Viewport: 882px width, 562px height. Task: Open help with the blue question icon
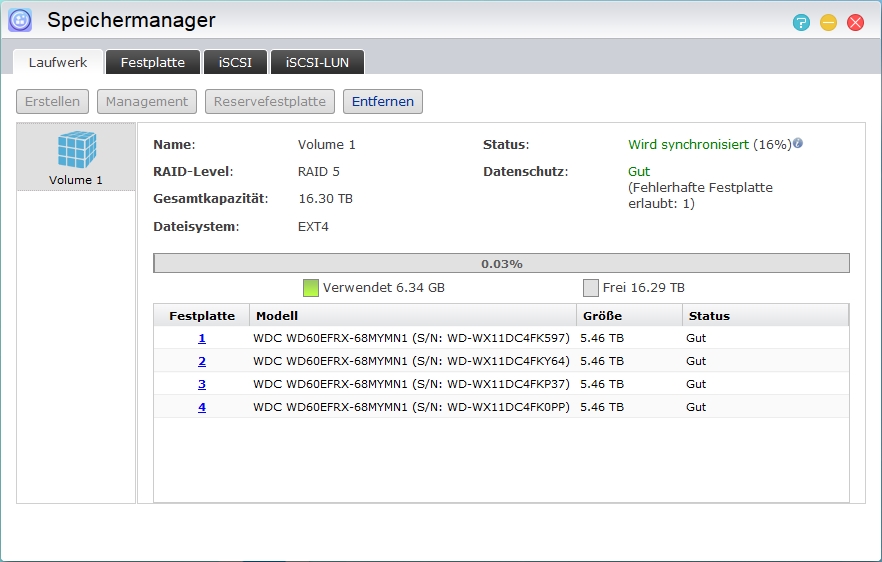pos(801,22)
